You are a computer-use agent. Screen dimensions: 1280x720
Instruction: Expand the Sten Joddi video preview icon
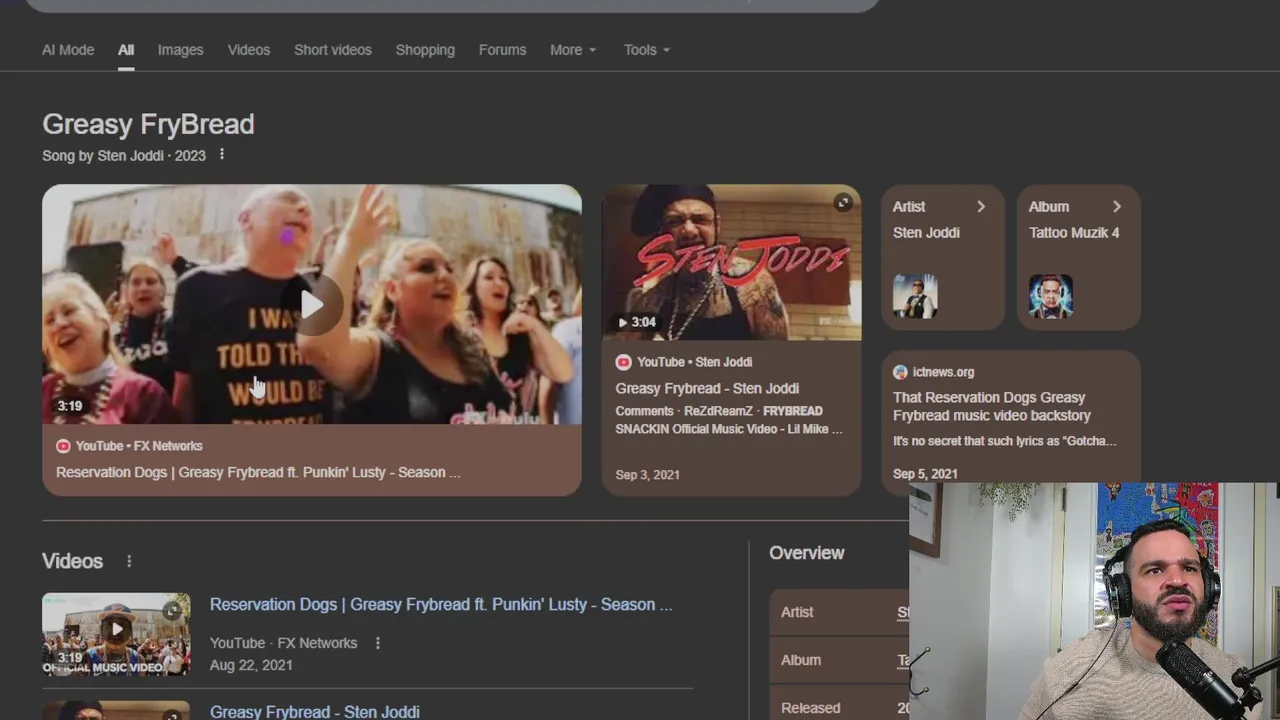(x=843, y=203)
